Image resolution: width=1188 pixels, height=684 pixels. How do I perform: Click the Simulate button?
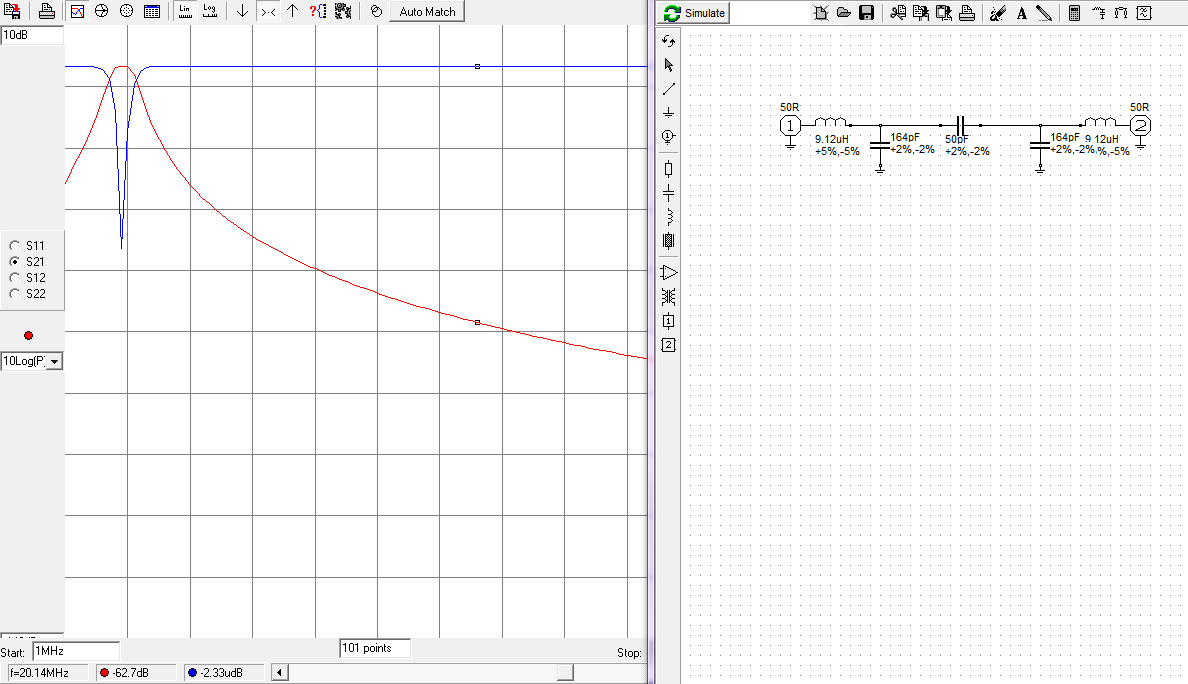(695, 13)
